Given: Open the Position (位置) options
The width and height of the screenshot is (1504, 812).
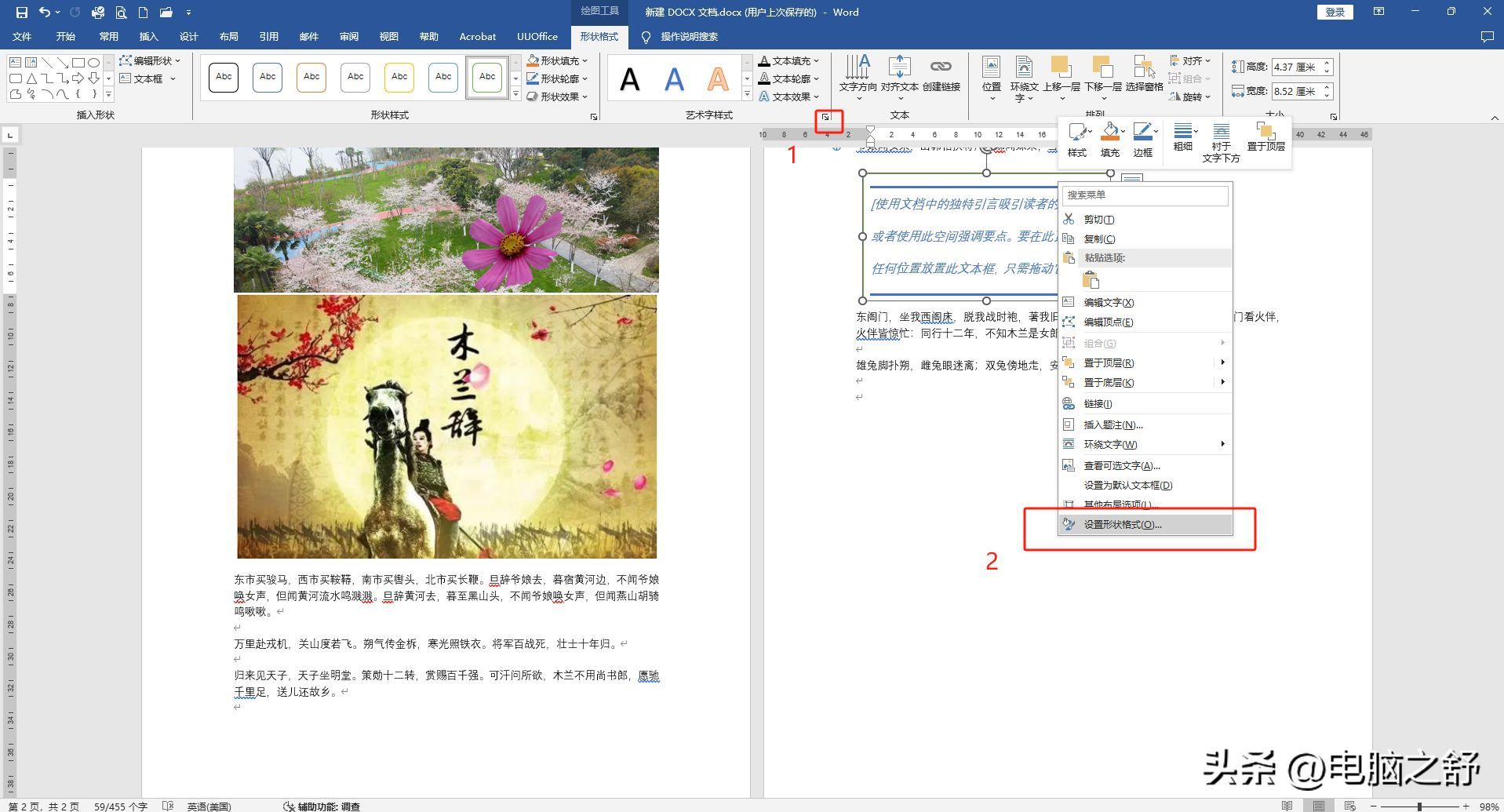Looking at the screenshot, I should coord(992,78).
